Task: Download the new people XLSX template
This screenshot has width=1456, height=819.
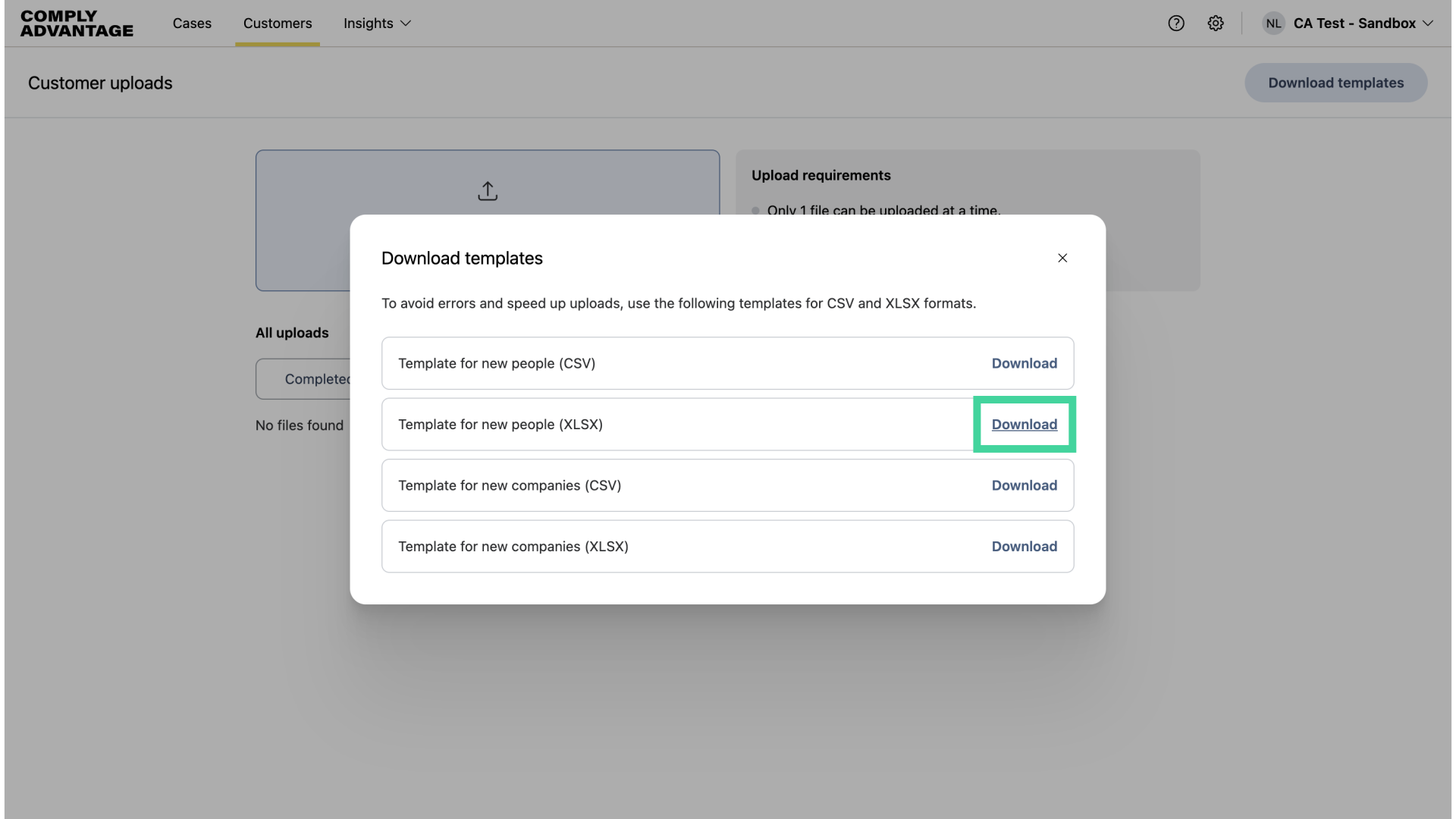Action: [x=1024, y=425]
